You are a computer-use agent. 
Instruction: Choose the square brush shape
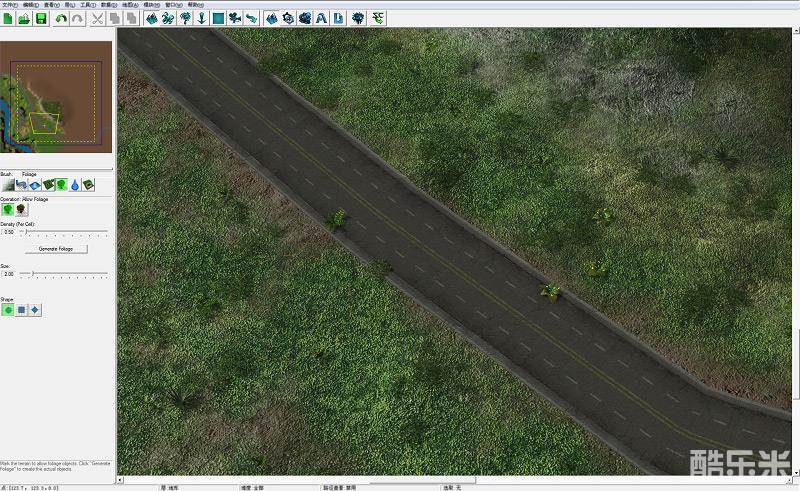(22, 310)
